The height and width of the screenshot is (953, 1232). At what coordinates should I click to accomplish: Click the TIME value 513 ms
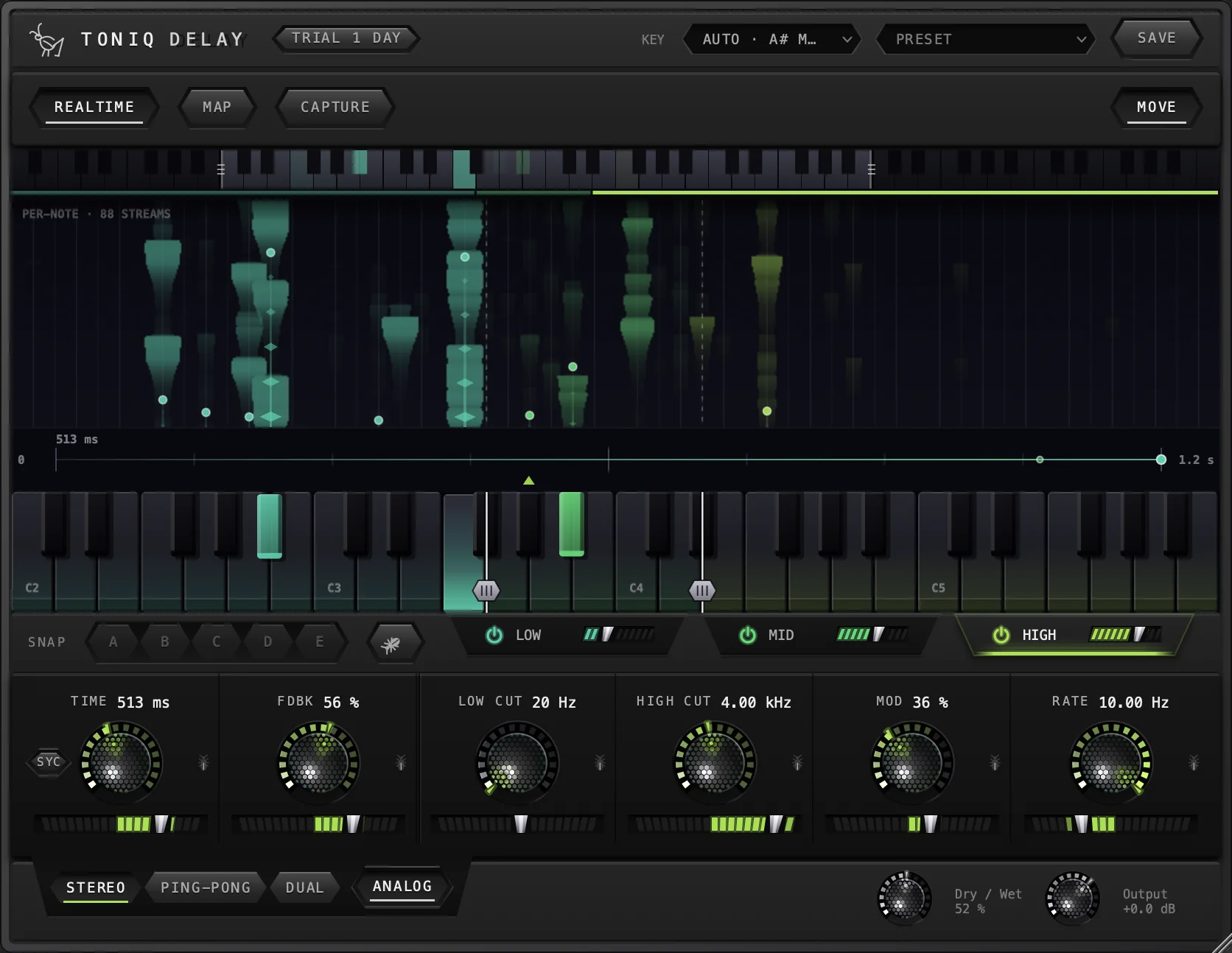tap(144, 703)
